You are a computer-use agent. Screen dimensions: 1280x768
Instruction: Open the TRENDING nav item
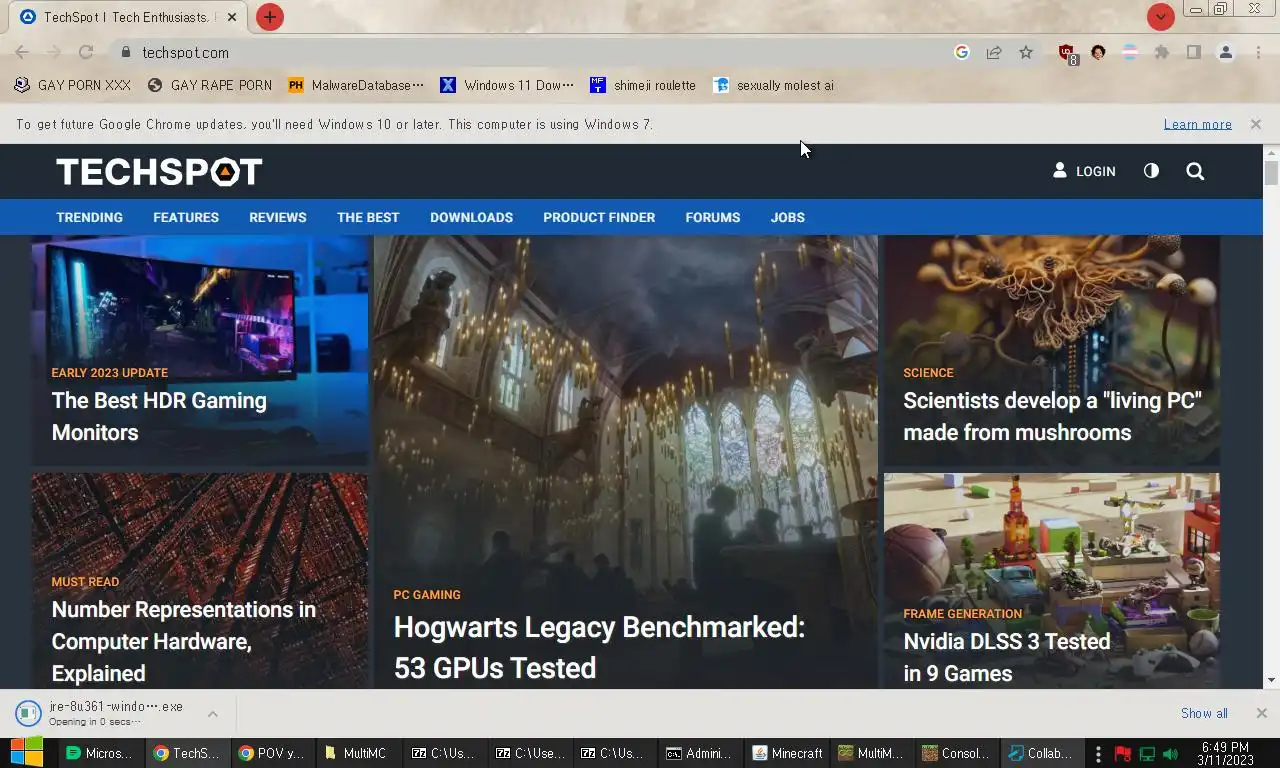pyautogui.click(x=89, y=217)
